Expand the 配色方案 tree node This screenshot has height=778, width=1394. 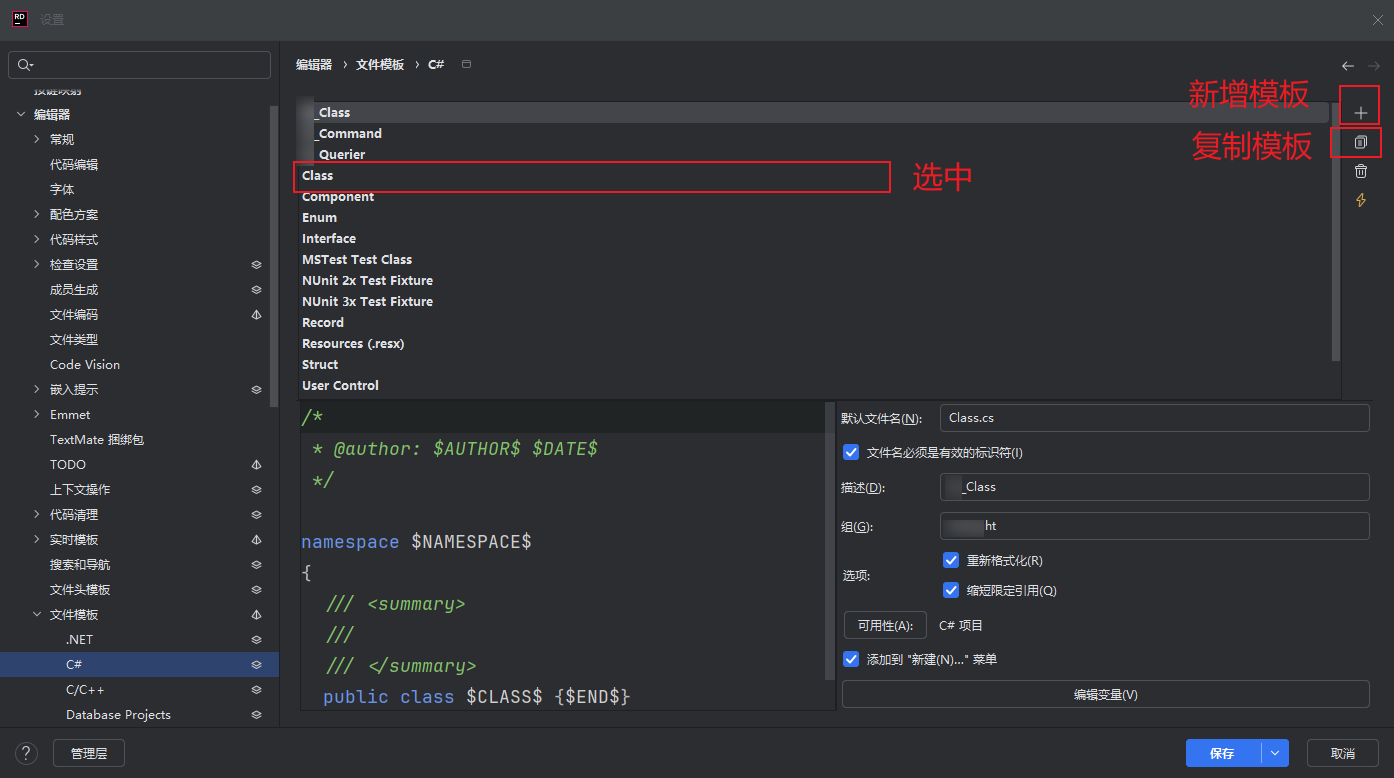pos(37,215)
